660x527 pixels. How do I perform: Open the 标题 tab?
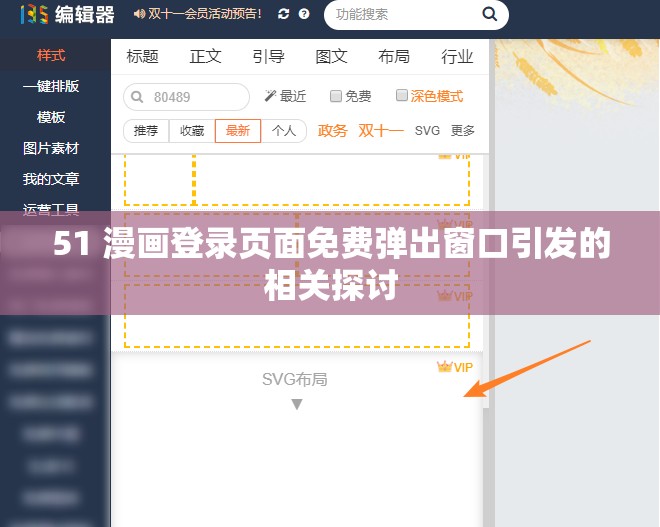pyautogui.click(x=142, y=56)
